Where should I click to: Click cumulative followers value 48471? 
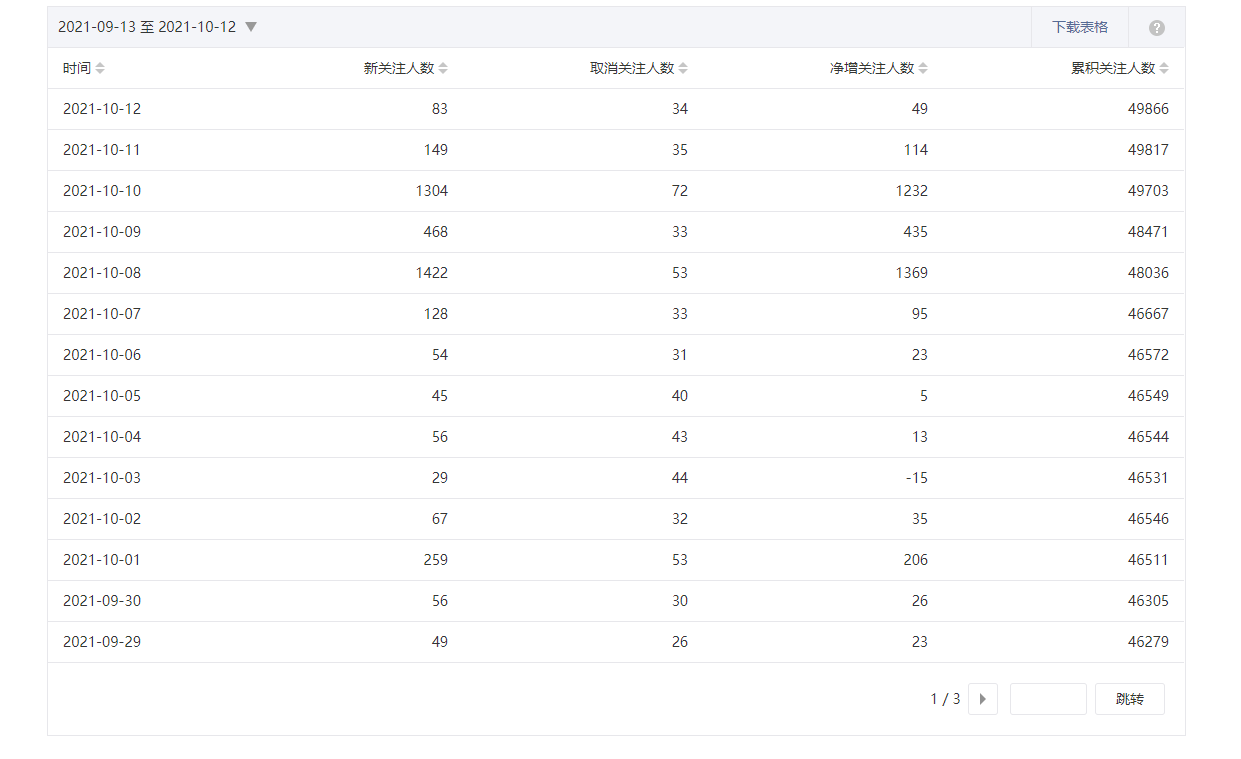tap(1148, 232)
